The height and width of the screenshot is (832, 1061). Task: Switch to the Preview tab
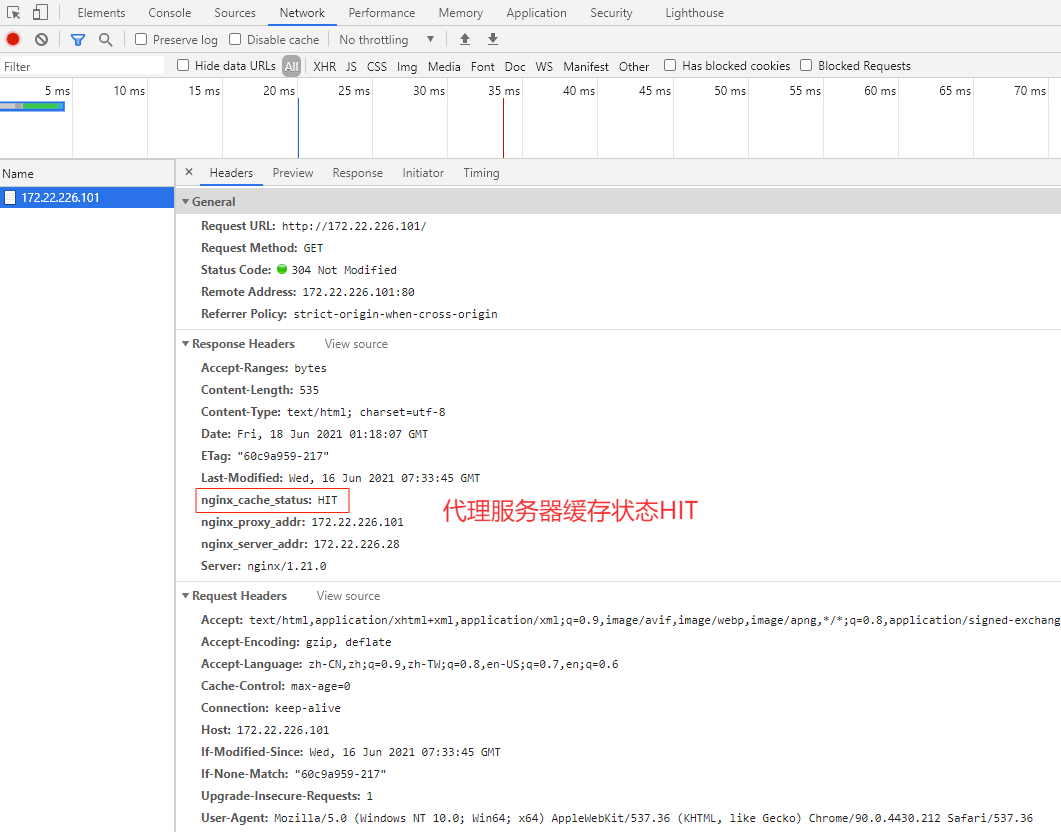[293, 172]
